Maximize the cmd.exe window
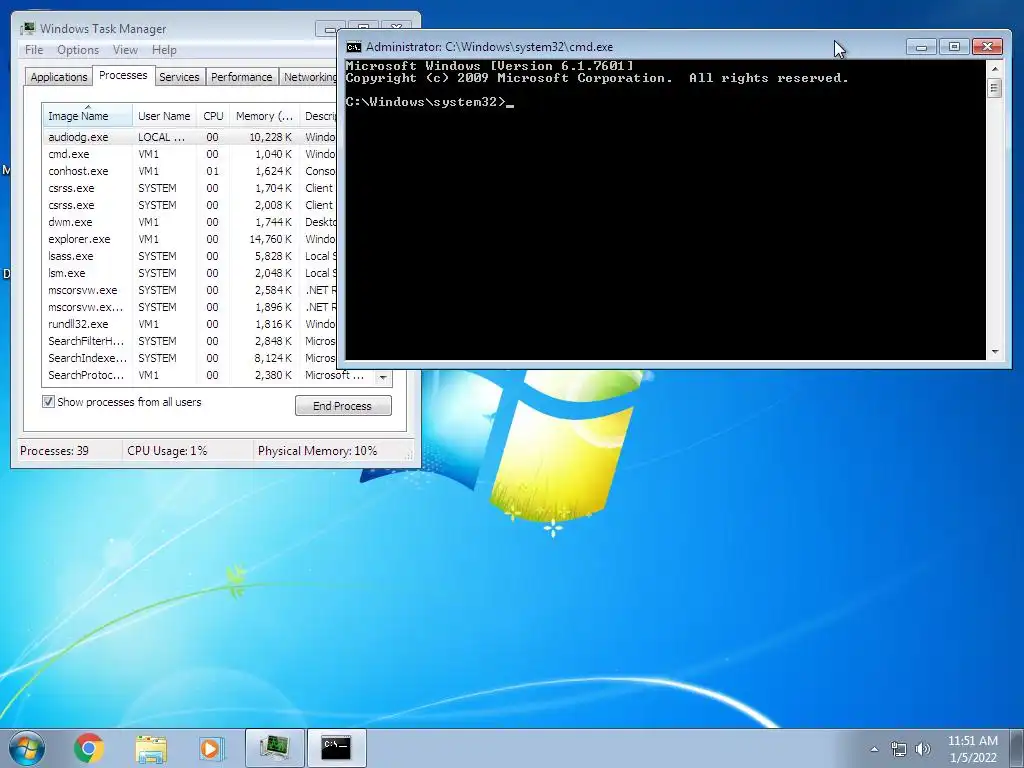 click(953, 46)
